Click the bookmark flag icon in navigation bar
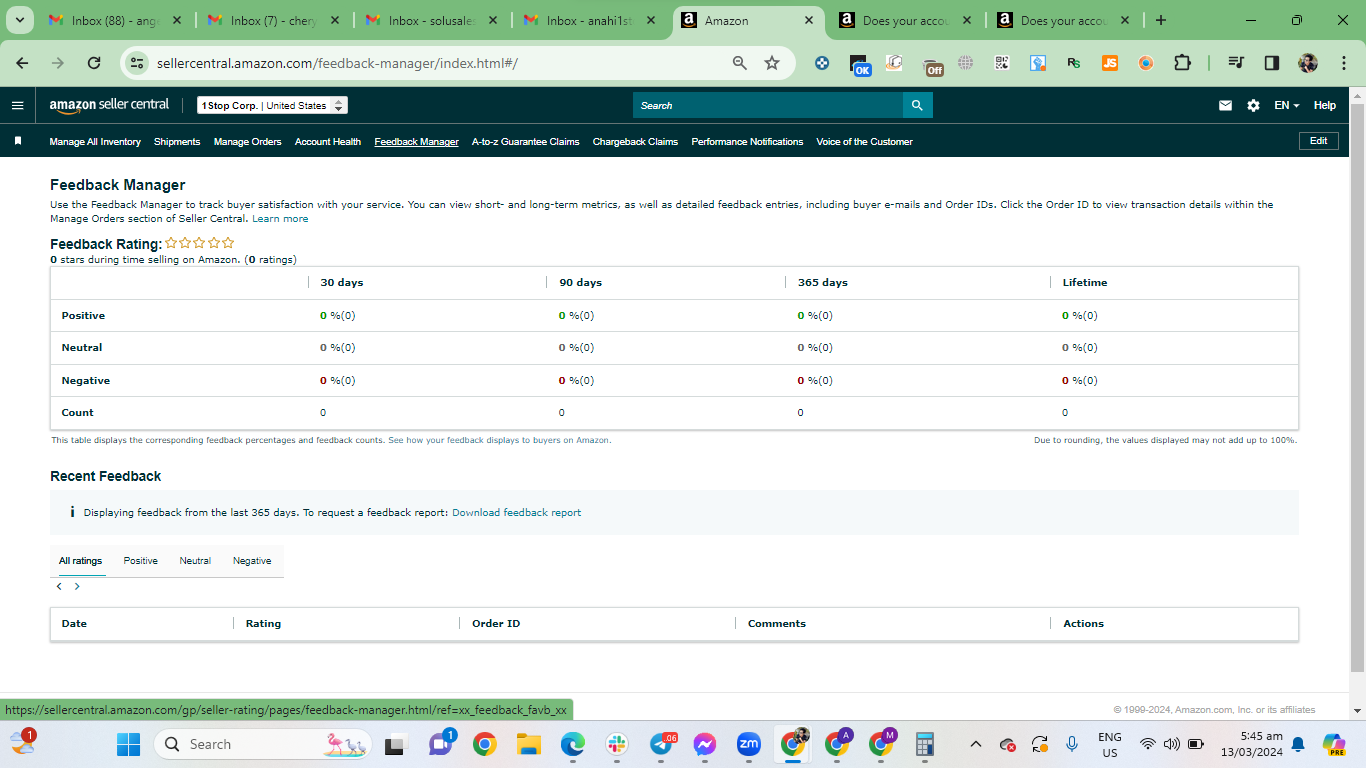This screenshot has width=1366, height=768. [18, 141]
